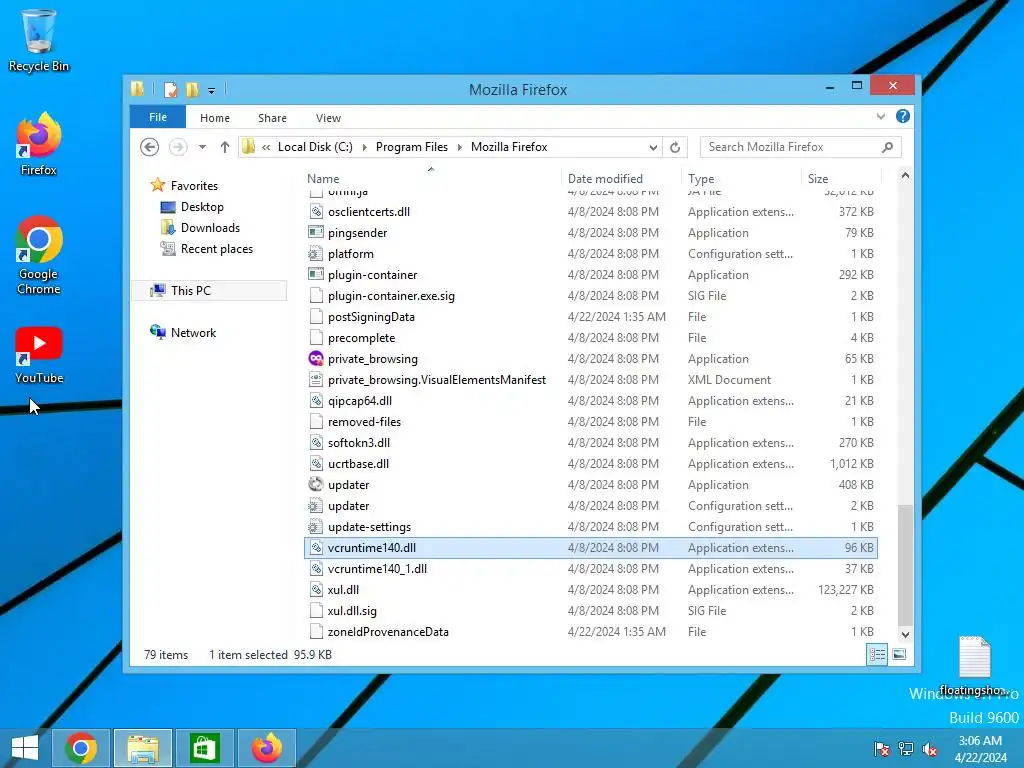The width and height of the screenshot is (1024, 768).
Task: Click the search magnifier icon
Action: (887, 147)
